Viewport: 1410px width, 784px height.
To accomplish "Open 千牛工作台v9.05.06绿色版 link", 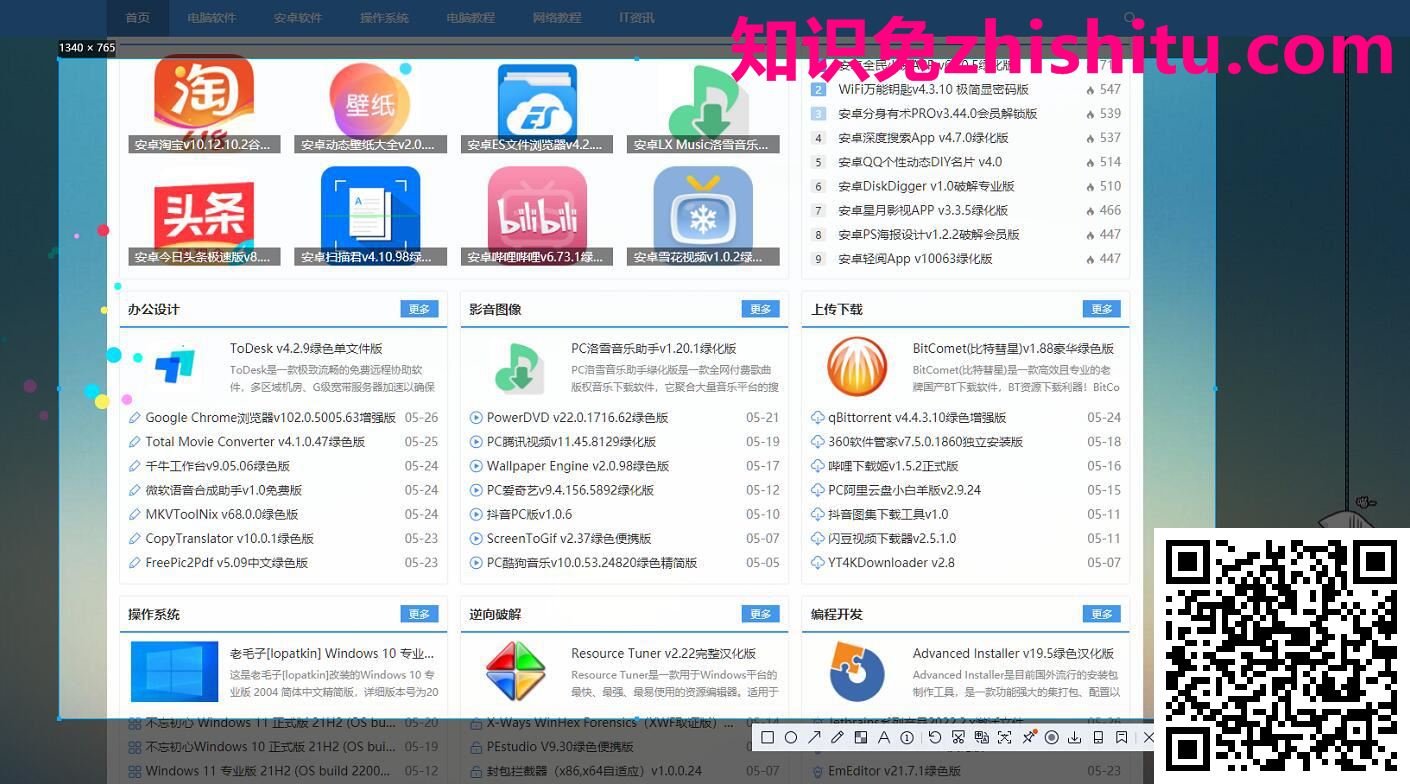I will pyautogui.click(x=217, y=466).
